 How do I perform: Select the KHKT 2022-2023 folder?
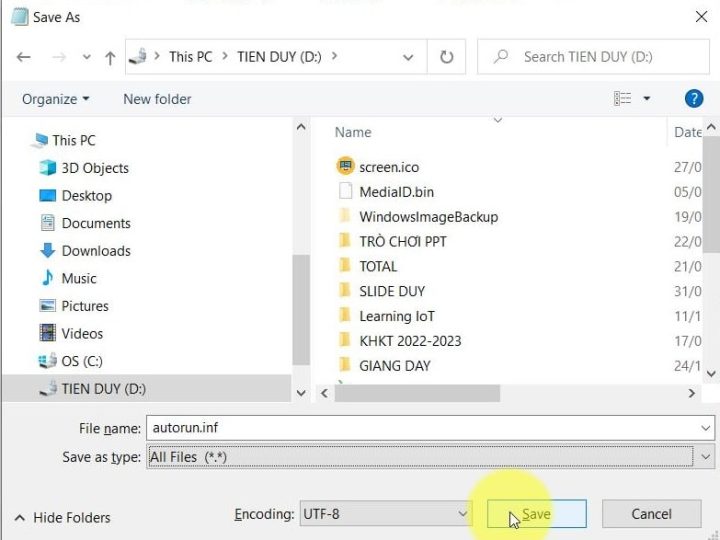[x=410, y=341]
